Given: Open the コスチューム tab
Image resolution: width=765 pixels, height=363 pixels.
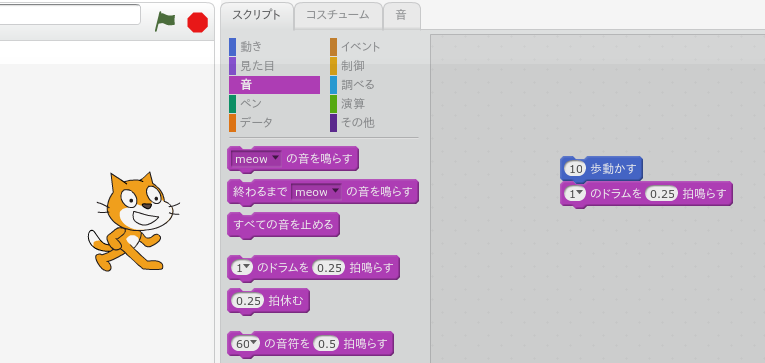Looking at the screenshot, I should tap(338, 15).
